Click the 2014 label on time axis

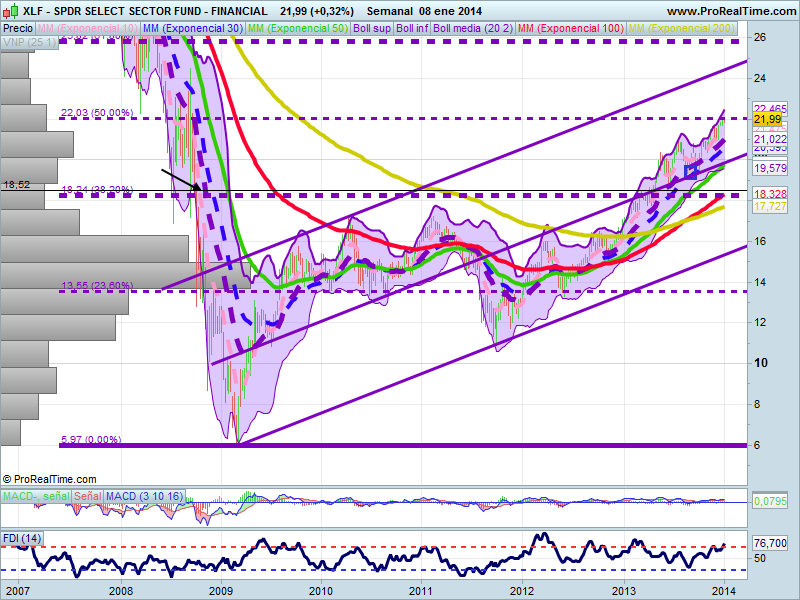click(723, 591)
